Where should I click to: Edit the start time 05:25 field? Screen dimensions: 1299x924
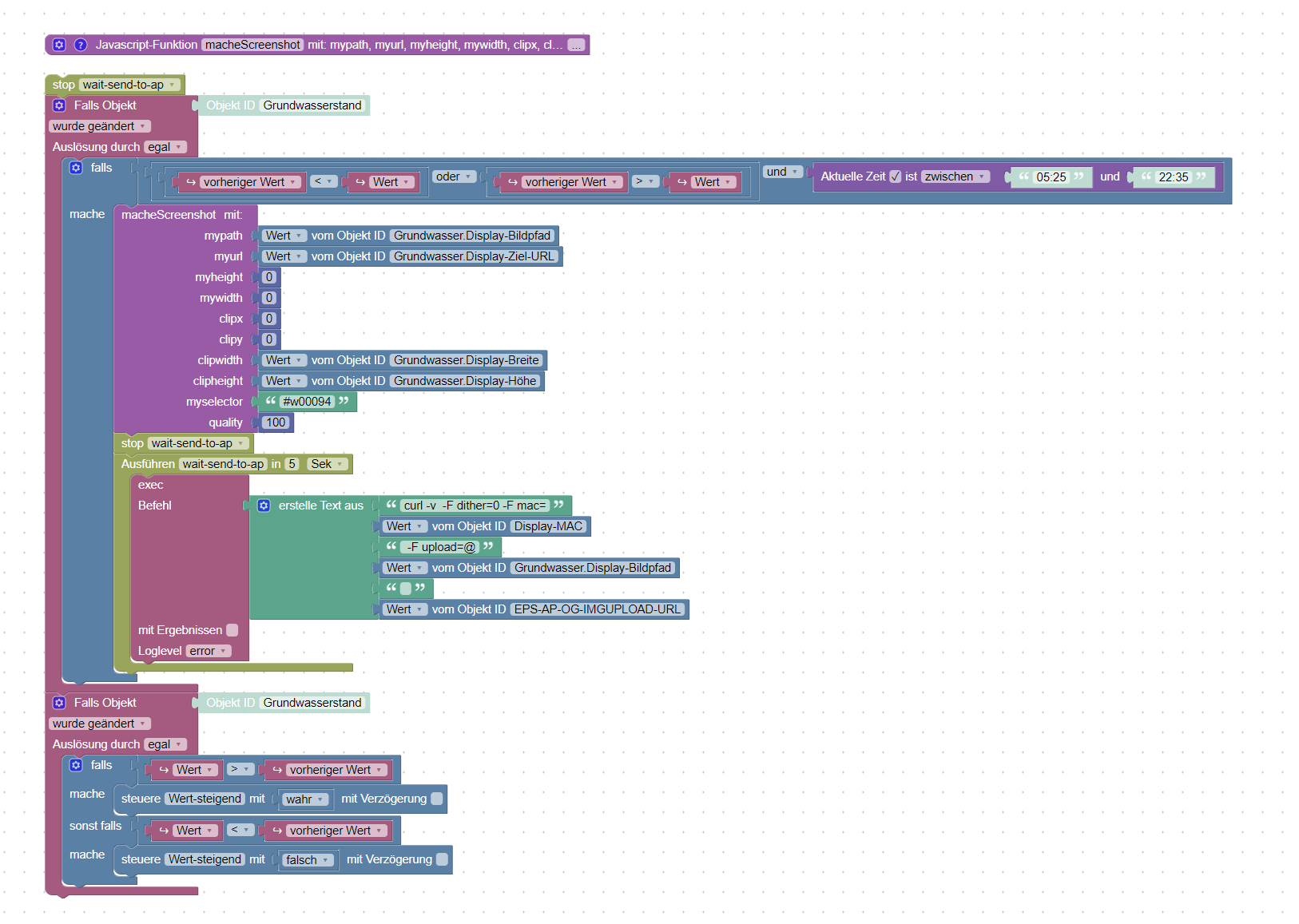click(x=1051, y=177)
